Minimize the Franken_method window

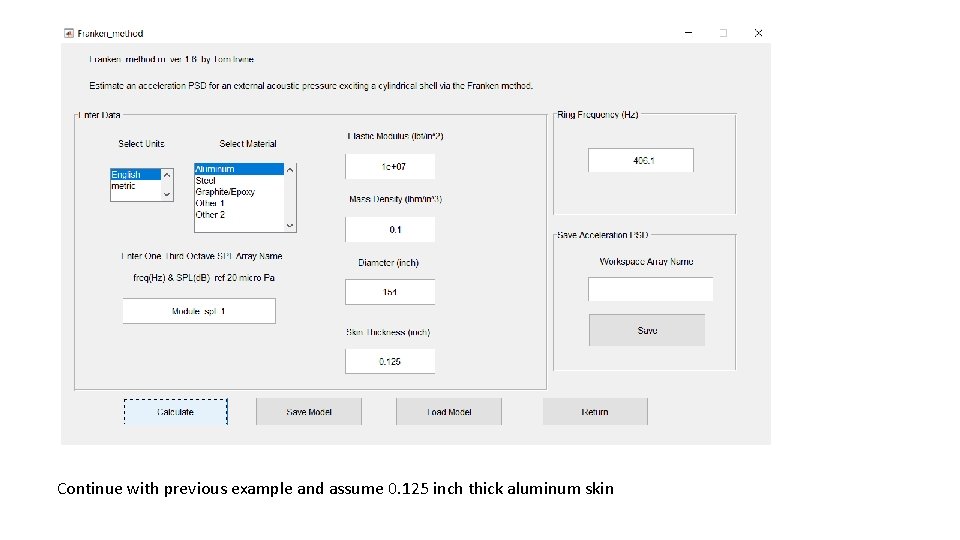pyautogui.click(x=688, y=32)
